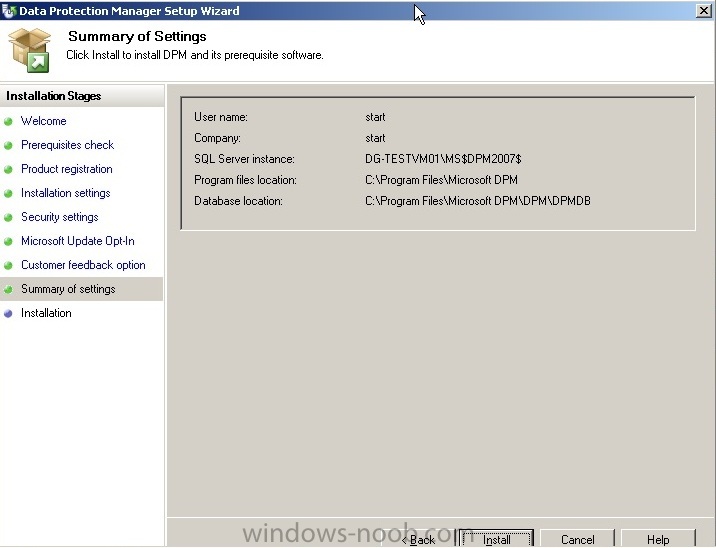Image resolution: width=716 pixels, height=548 pixels.
Task: Click green bullet next to Microsoft Update Opt-In
Action: click(8, 242)
